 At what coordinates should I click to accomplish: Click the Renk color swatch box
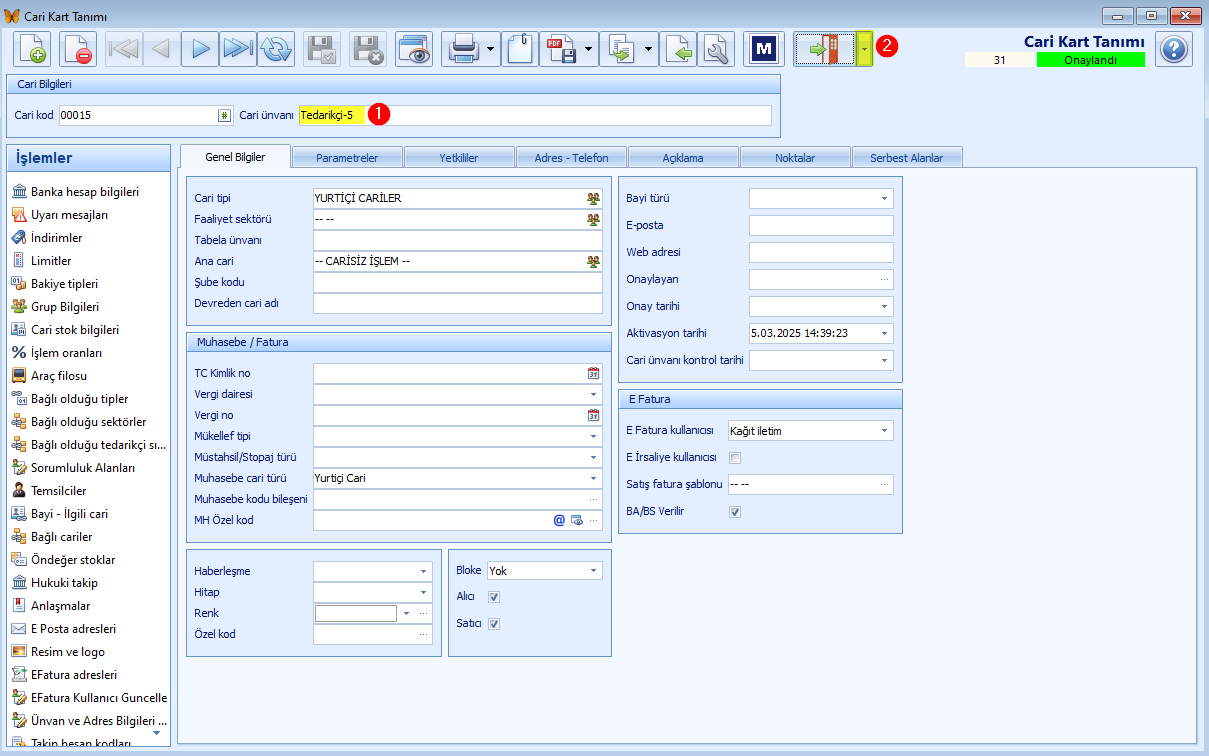point(355,613)
